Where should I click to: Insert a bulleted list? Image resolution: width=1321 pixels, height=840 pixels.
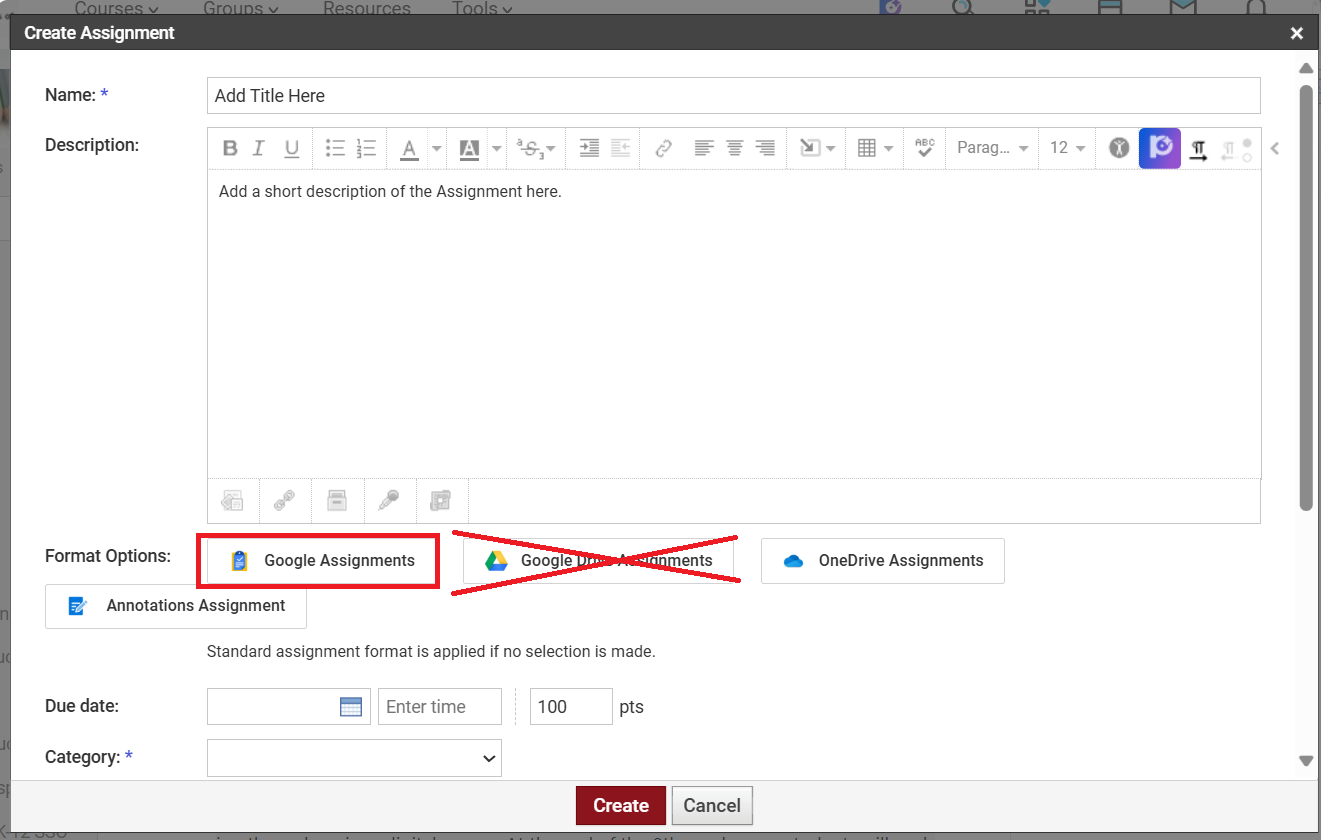(335, 148)
